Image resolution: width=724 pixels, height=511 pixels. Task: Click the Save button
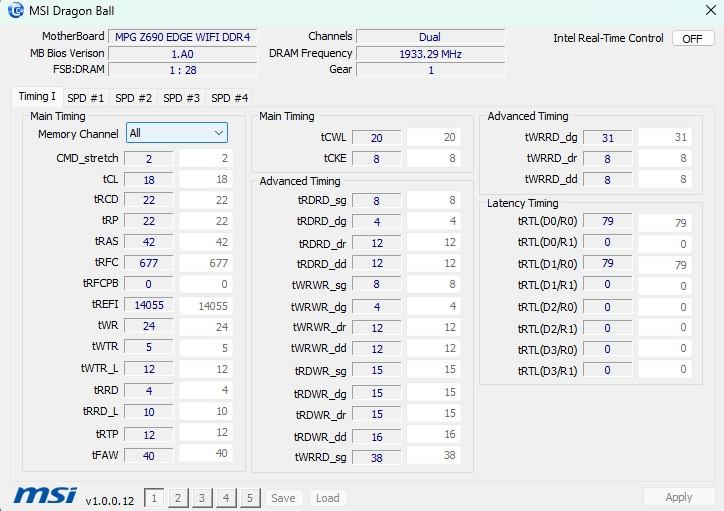pyautogui.click(x=284, y=498)
